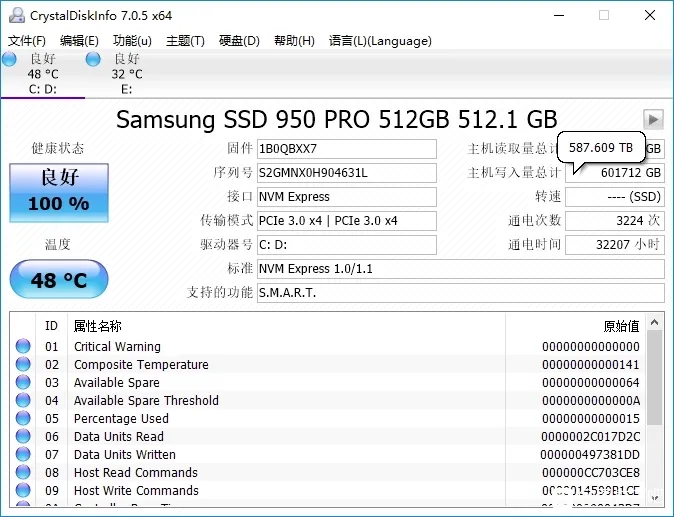Click the 原始值 column header
Image resolution: width=674 pixels, height=517 pixels.
575,326
